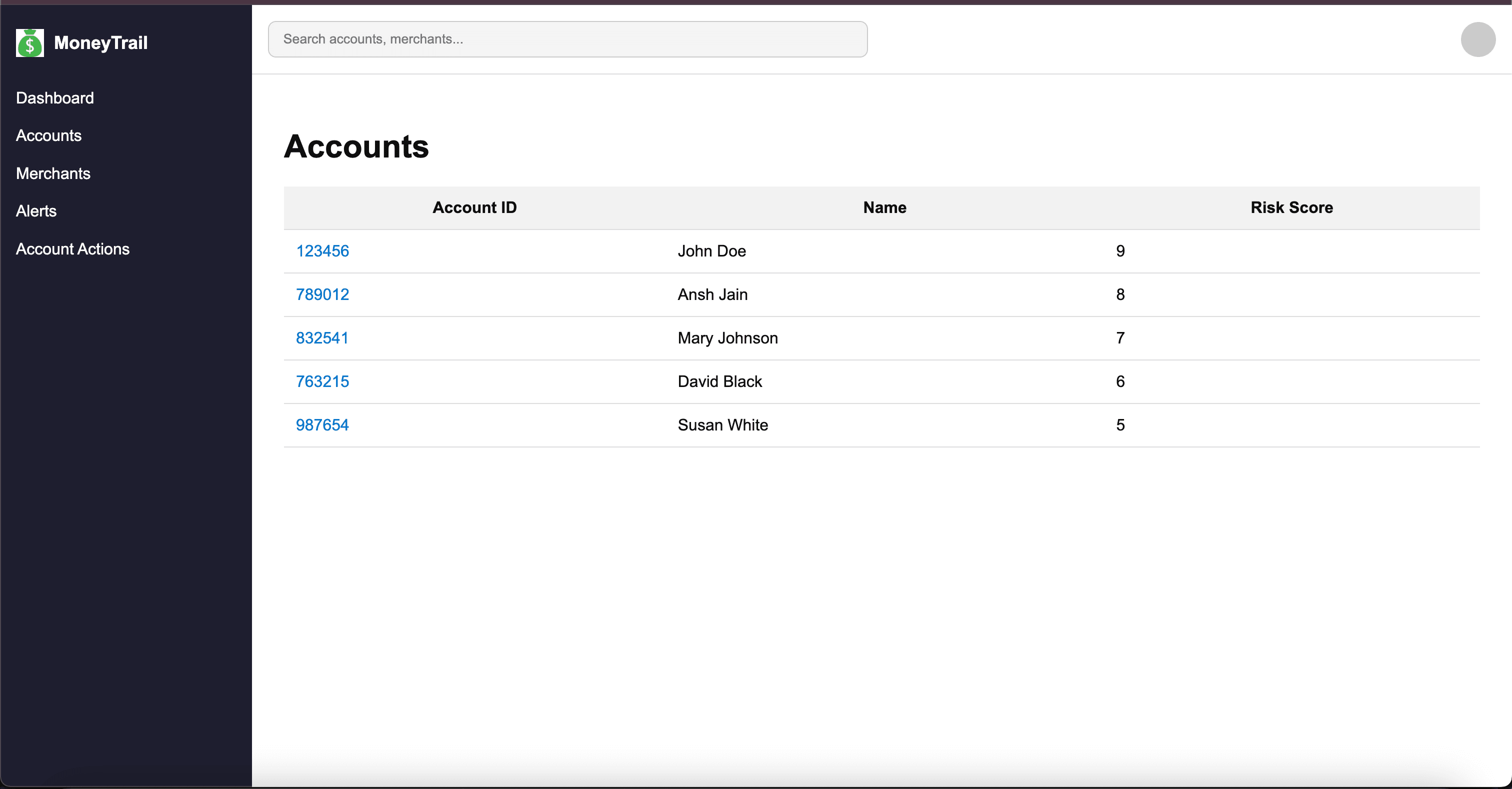
Task: Open the Accounts section from the sidebar
Action: click(x=48, y=135)
